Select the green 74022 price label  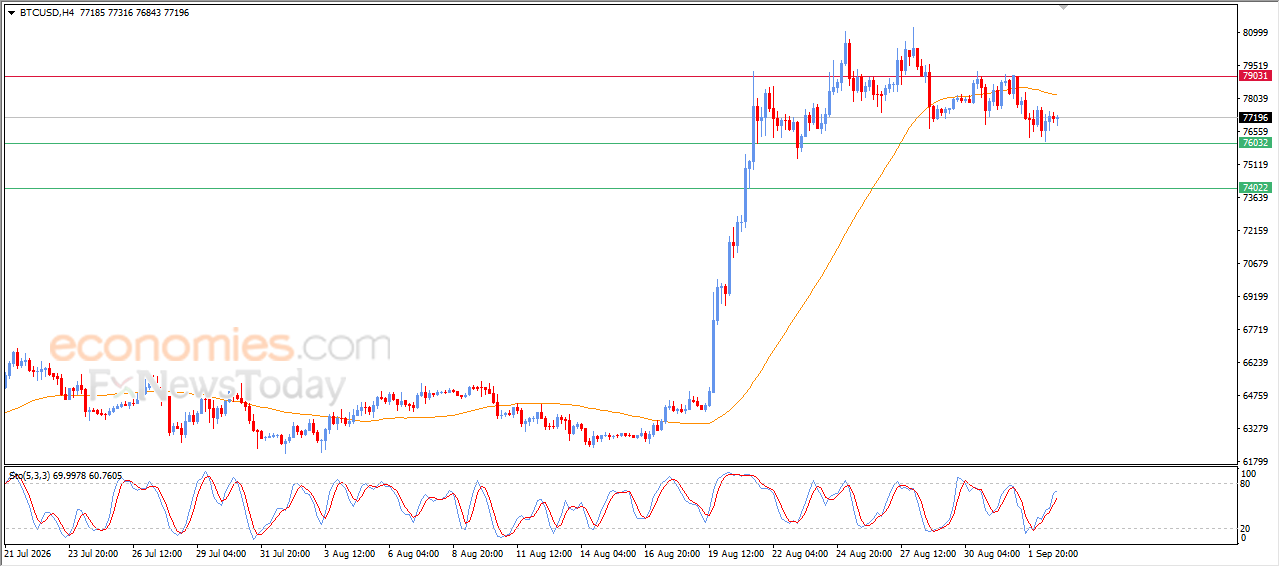(1255, 188)
